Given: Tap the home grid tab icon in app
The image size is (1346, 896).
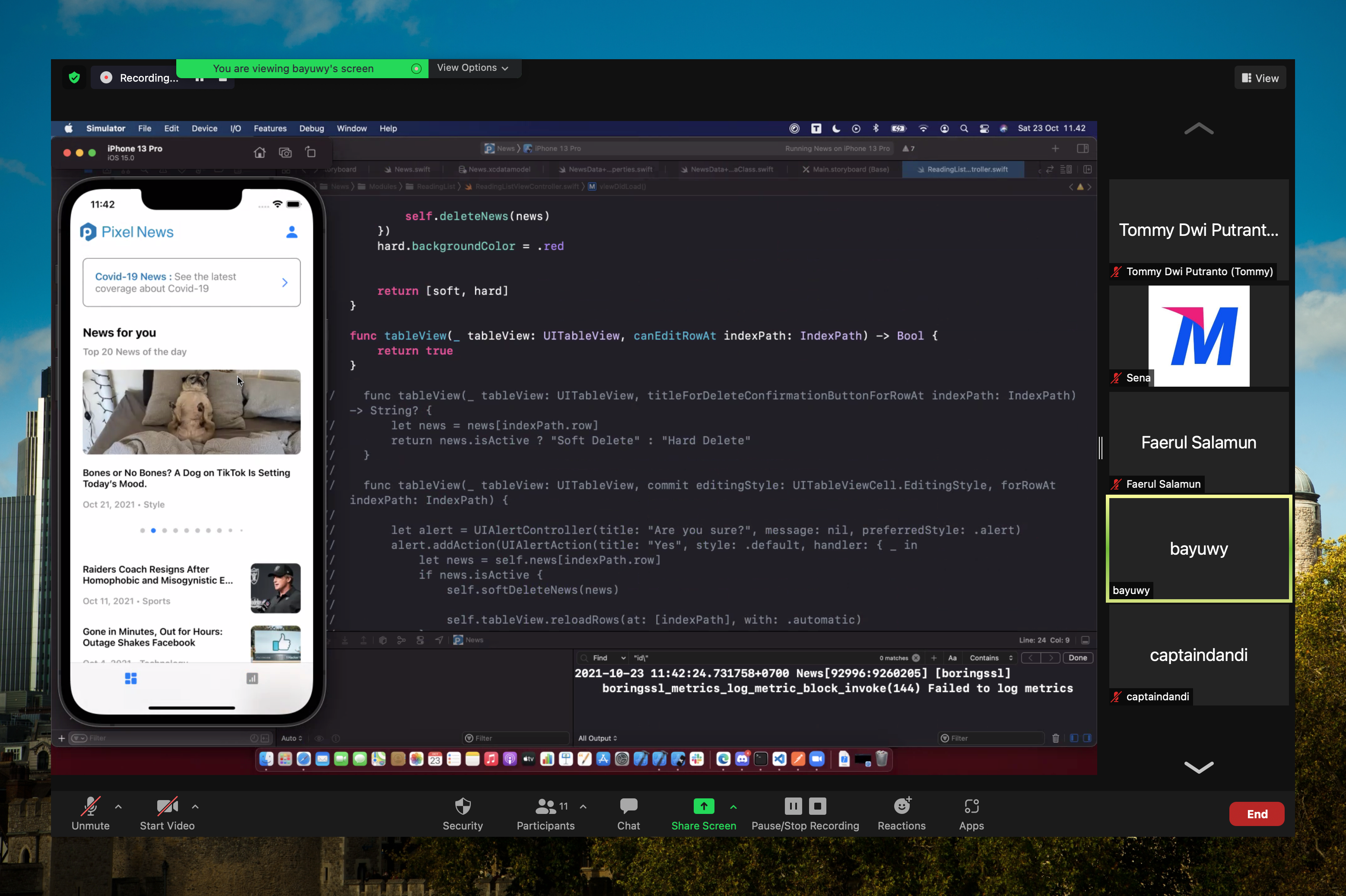Looking at the screenshot, I should (x=131, y=678).
